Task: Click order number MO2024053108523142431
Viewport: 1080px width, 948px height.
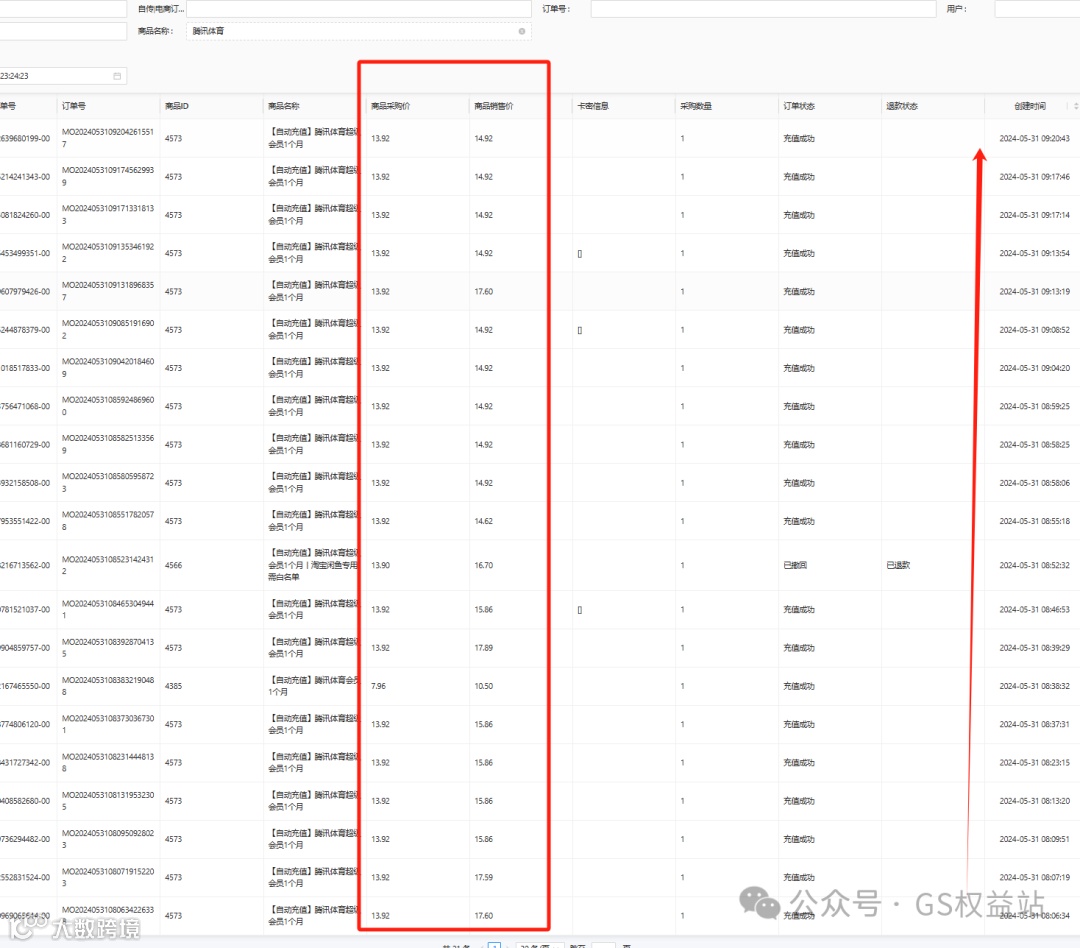Action: pyautogui.click(x=108, y=565)
